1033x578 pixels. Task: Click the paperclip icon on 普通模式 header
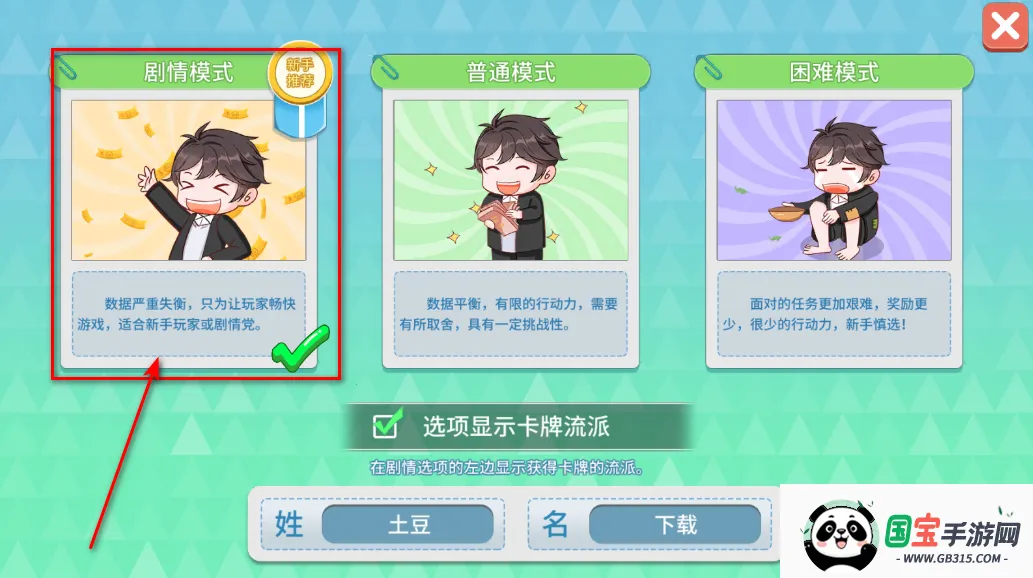click(387, 68)
